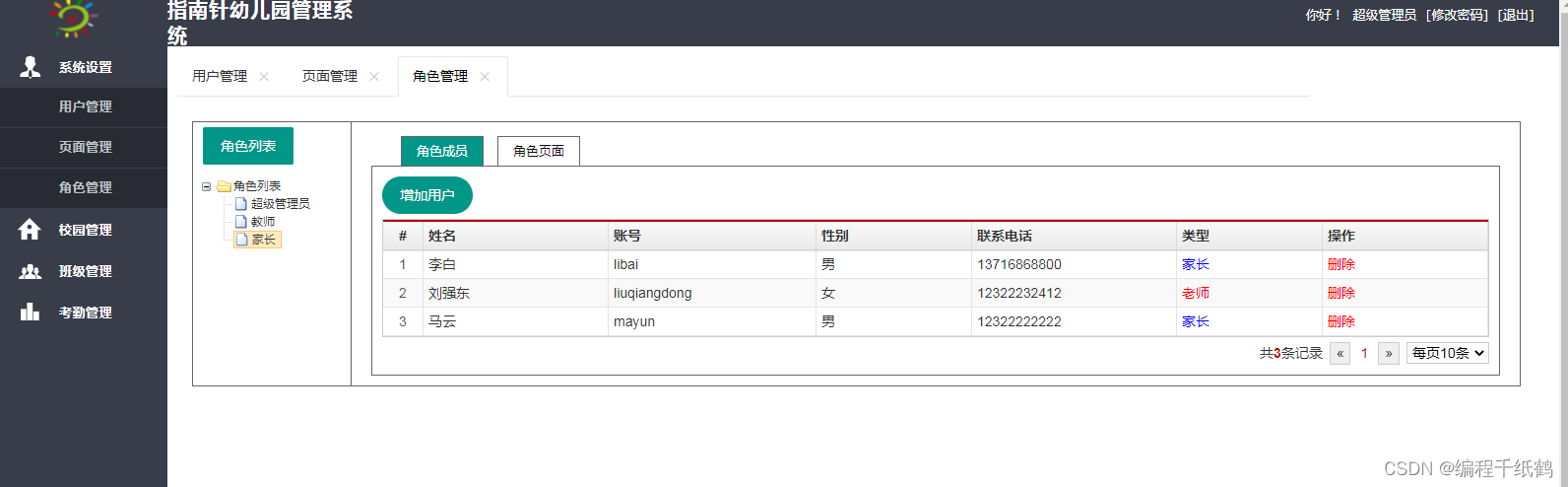1568x487 pixels.
Task: Click the file icon beside 超级管理员
Action: [241, 204]
